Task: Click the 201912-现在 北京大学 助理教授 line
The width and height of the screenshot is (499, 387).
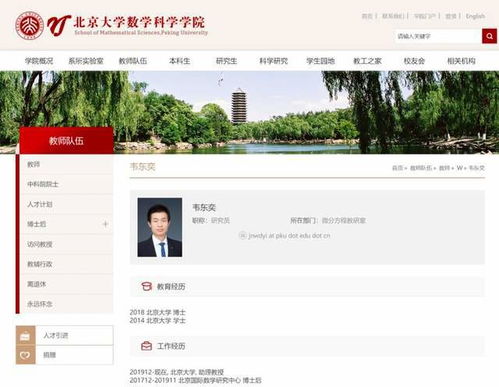Action: click(177, 372)
